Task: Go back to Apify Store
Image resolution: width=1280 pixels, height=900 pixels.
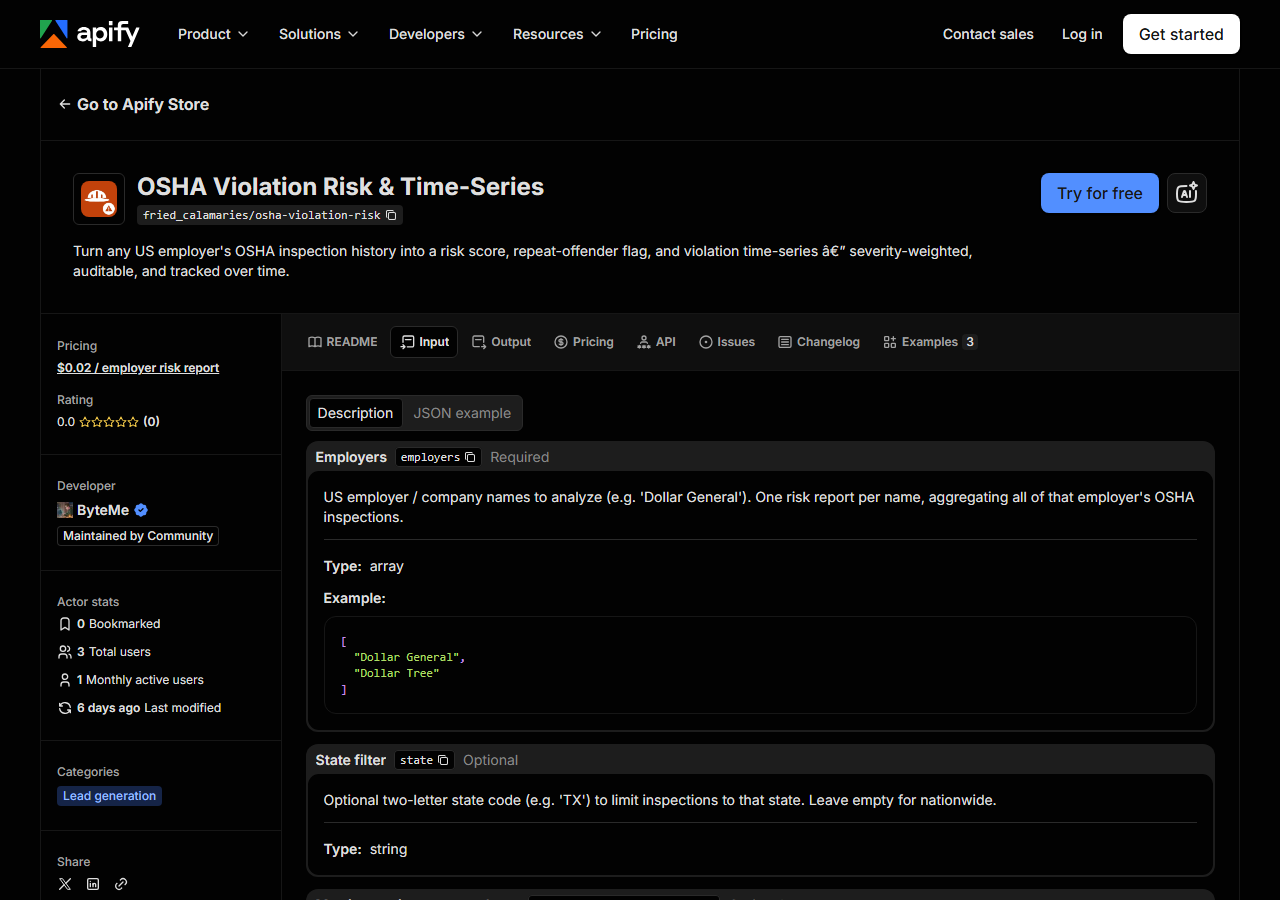Action: tap(134, 104)
